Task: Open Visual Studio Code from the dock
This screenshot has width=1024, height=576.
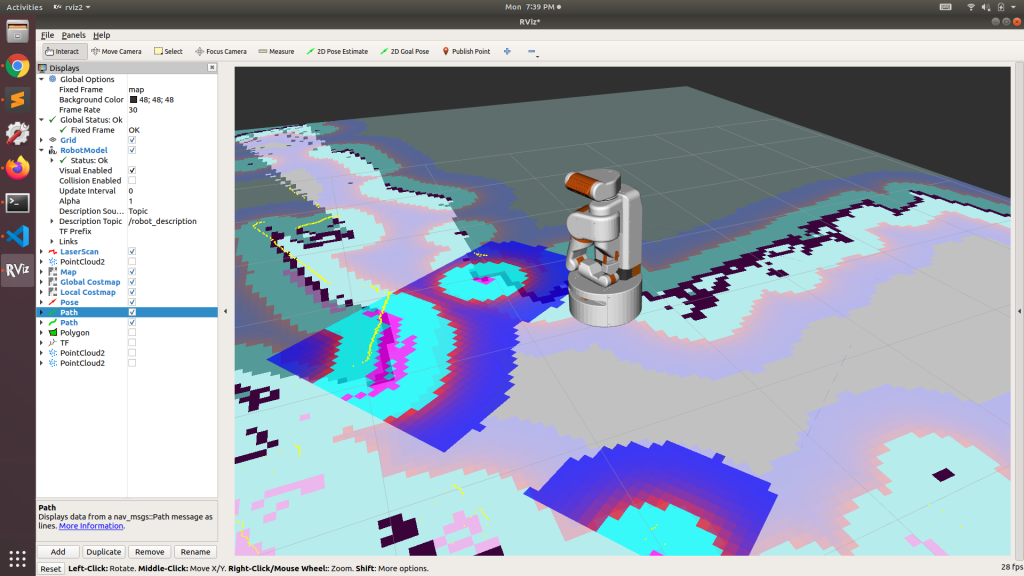Action: click(17, 236)
